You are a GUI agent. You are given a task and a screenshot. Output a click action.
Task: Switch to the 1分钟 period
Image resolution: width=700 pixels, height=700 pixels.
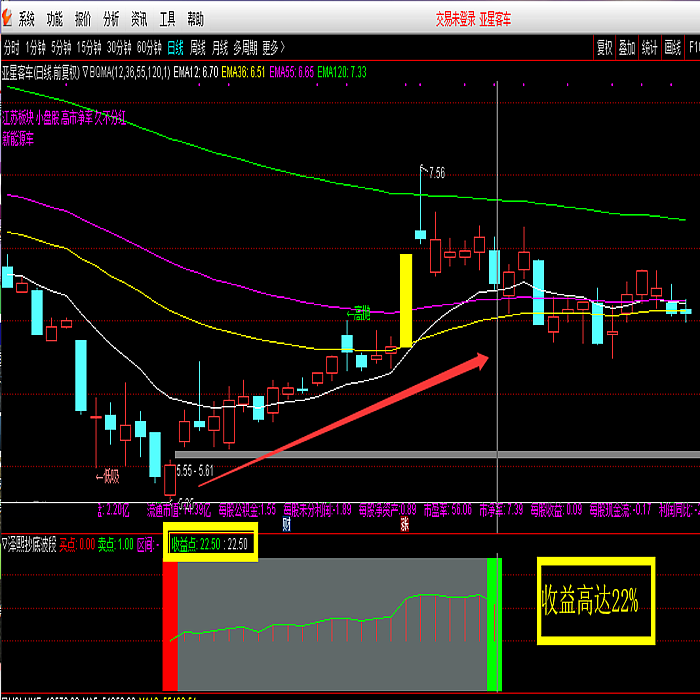pyautogui.click(x=36, y=47)
